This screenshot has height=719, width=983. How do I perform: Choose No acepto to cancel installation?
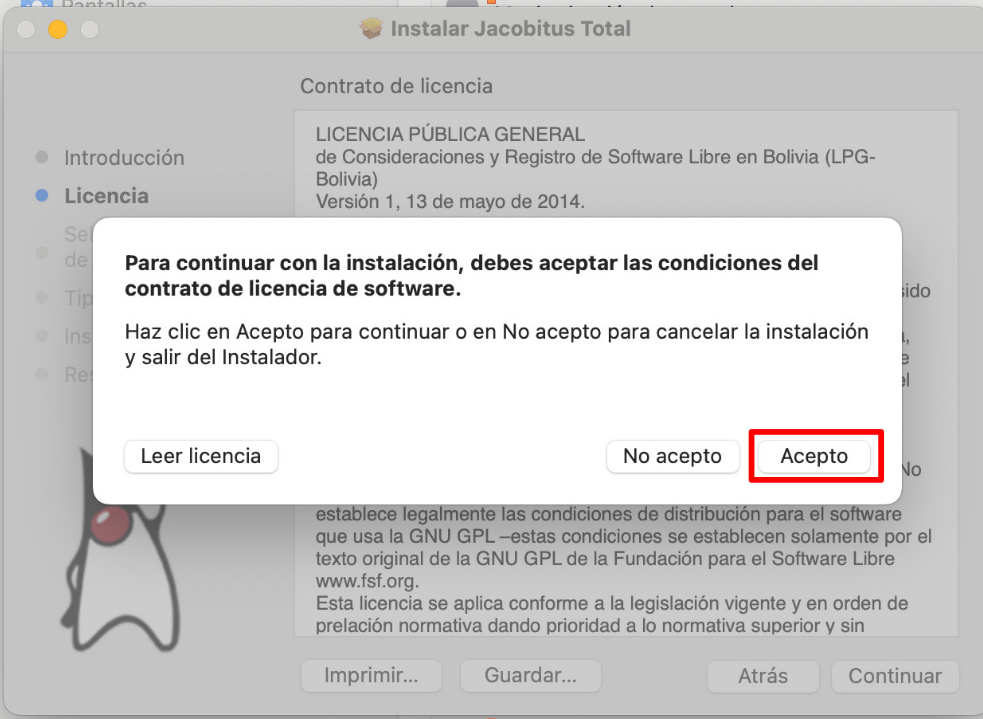(x=673, y=456)
